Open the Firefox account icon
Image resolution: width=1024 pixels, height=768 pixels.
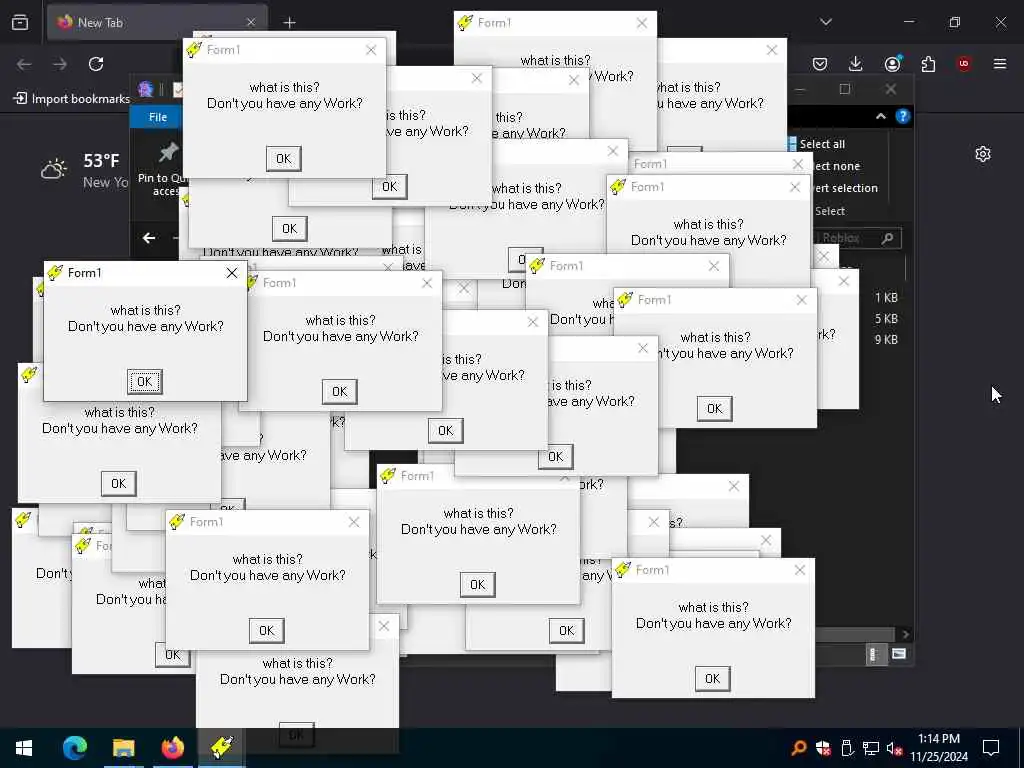(x=893, y=63)
